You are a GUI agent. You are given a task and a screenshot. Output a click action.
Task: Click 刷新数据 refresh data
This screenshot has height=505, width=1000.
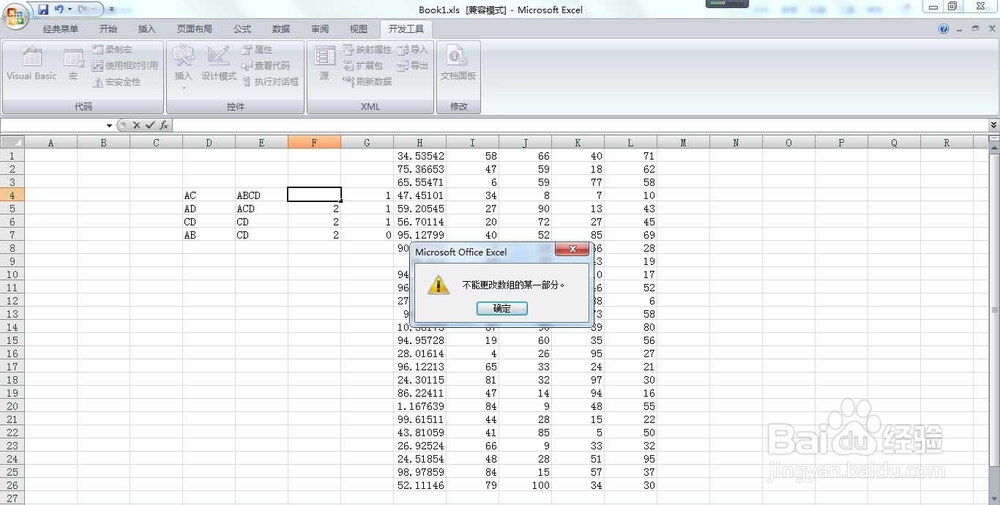(x=367, y=82)
